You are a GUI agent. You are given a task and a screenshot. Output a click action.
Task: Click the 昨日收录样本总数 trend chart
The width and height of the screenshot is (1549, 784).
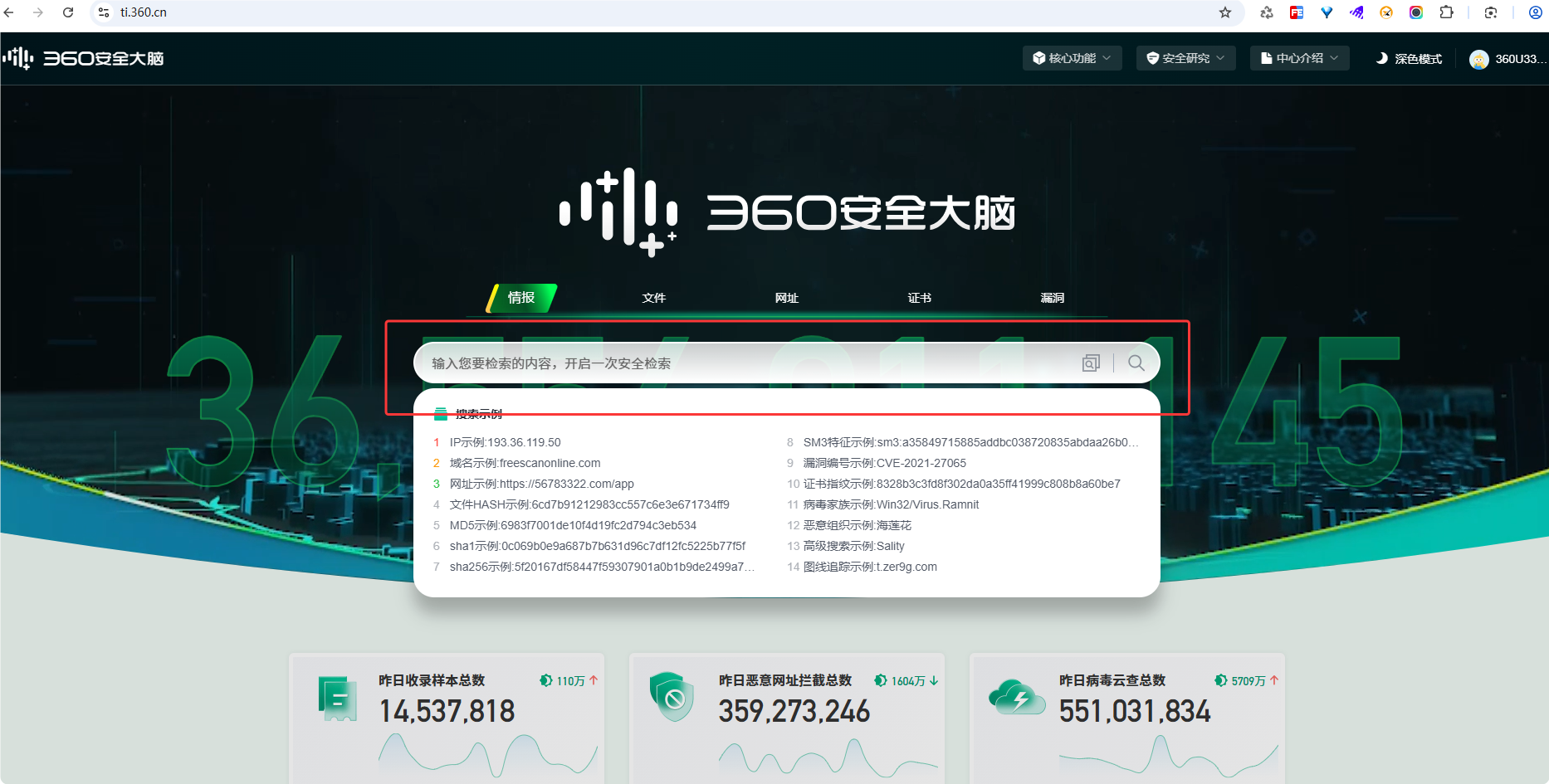click(x=488, y=756)
